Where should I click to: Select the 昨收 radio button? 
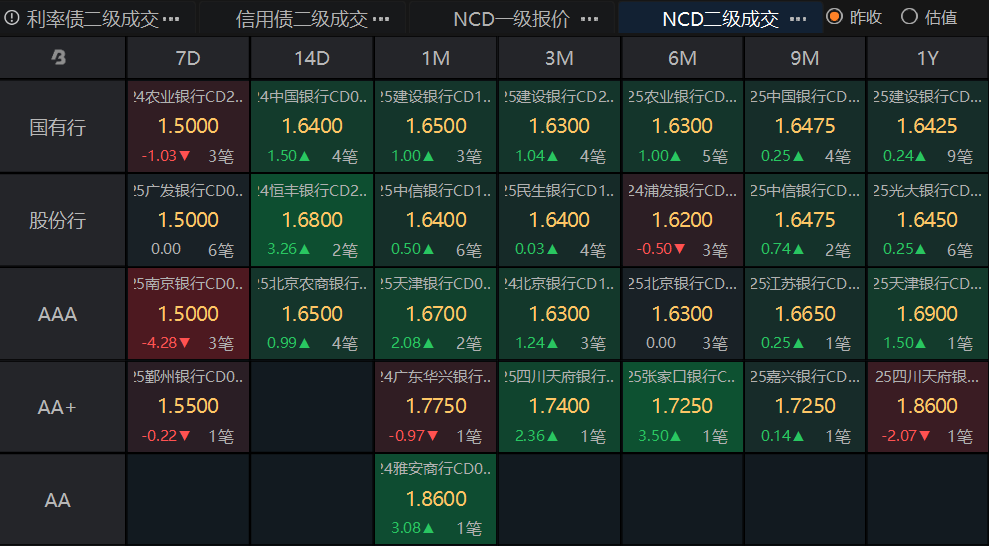(x=834, y=17)
